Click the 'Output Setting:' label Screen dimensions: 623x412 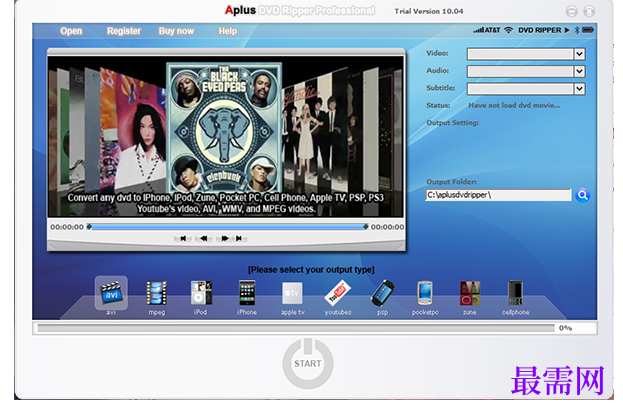pos(453,123)
